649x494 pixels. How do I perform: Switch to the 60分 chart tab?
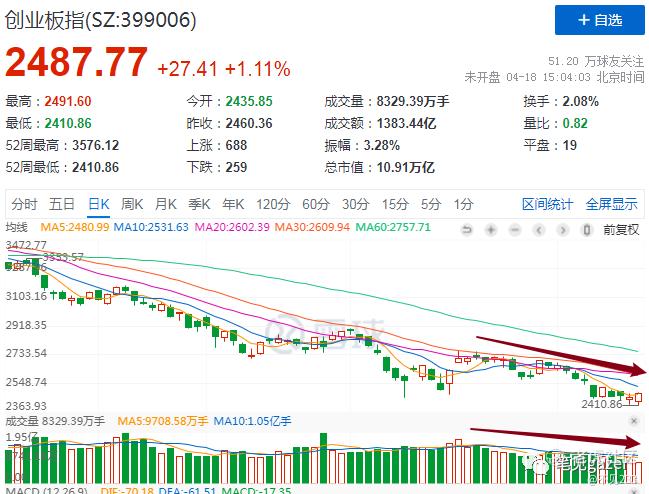point(315,204)
